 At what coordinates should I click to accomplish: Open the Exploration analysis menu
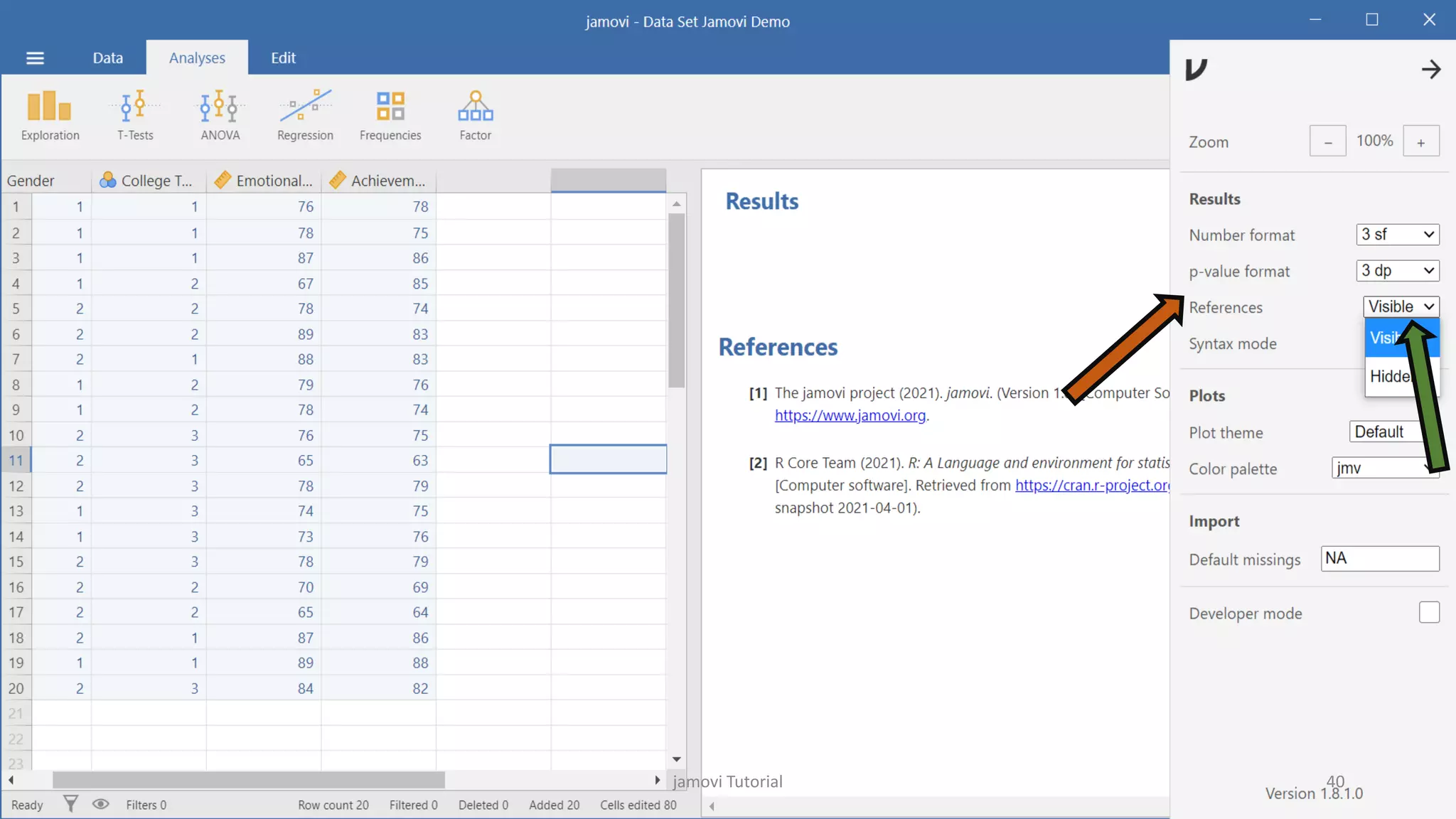click(50, 115)
